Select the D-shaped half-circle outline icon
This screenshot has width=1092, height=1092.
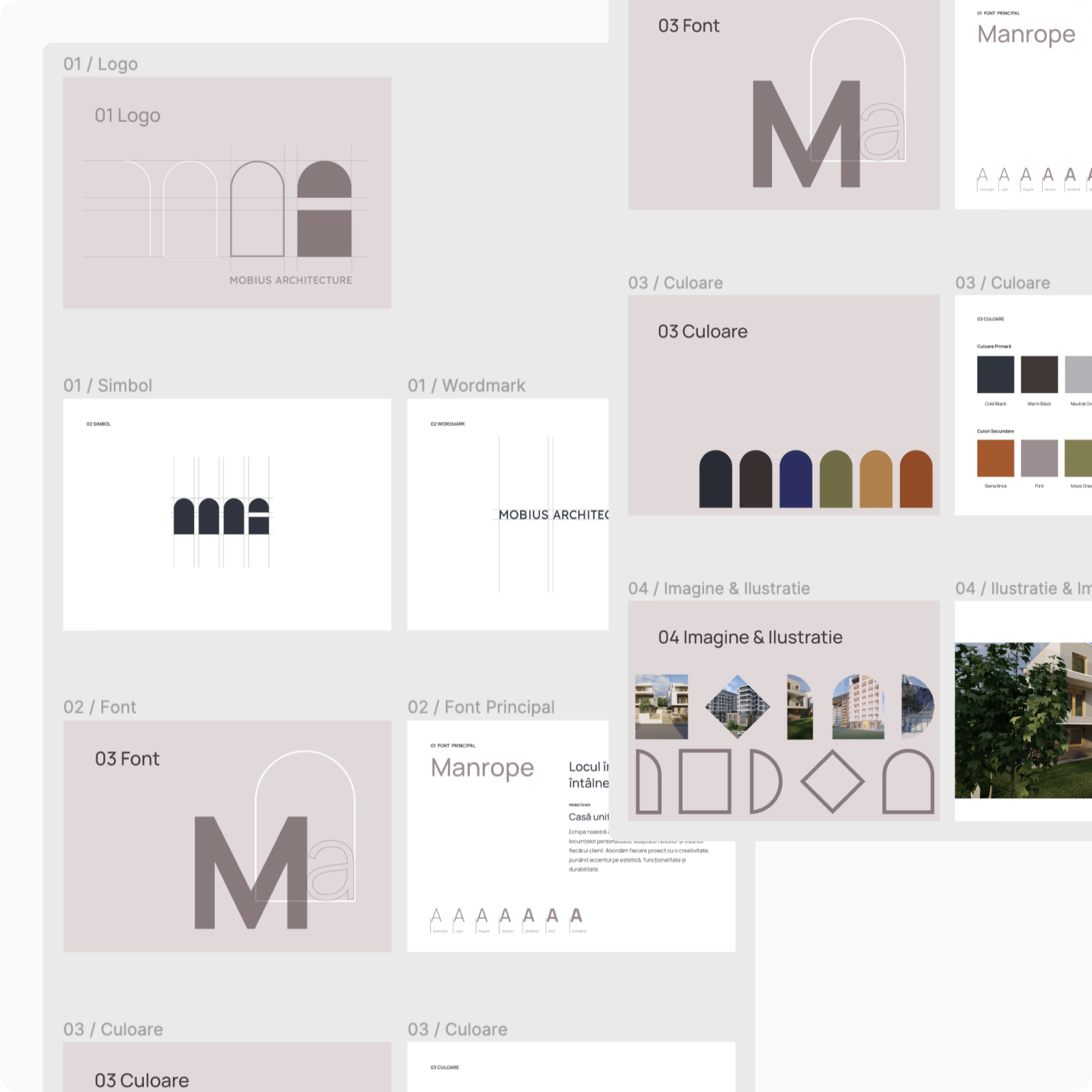pos(766,782)
